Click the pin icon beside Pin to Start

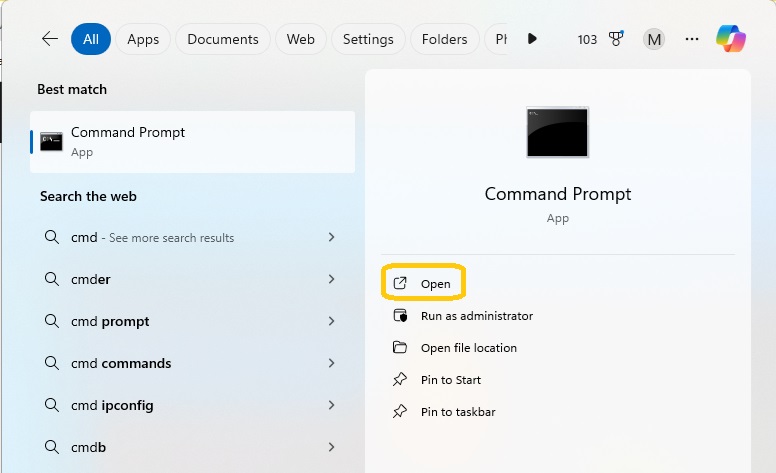400,379
